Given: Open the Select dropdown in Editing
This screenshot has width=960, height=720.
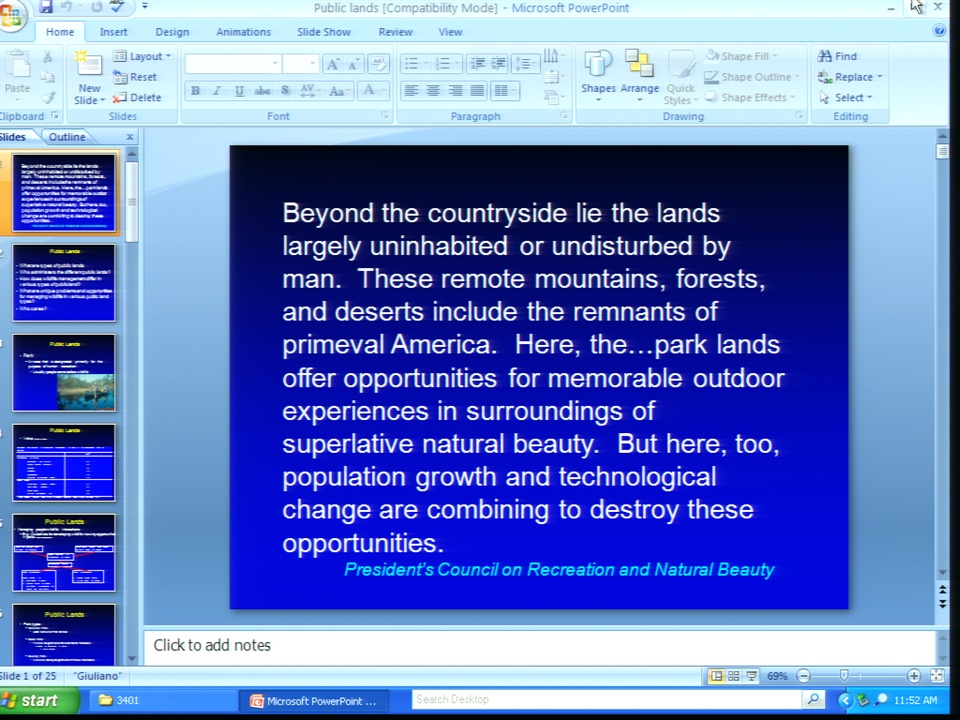Looking at the screenshot, I should (845, 97).
